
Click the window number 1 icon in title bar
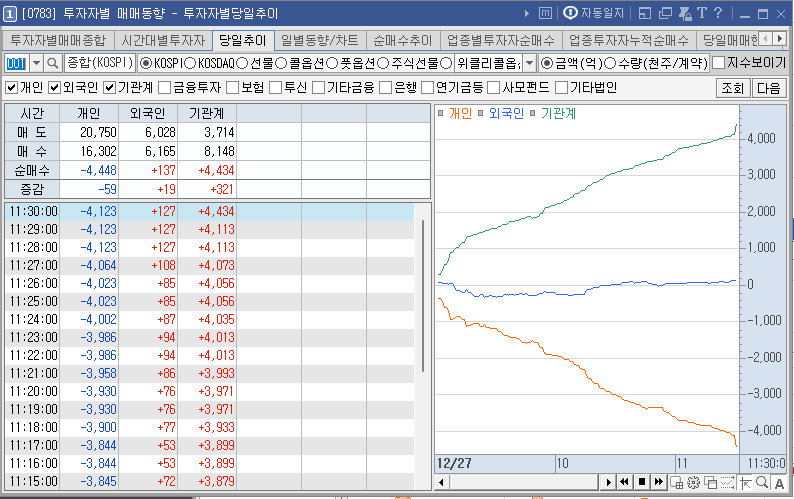click(10, 14)
